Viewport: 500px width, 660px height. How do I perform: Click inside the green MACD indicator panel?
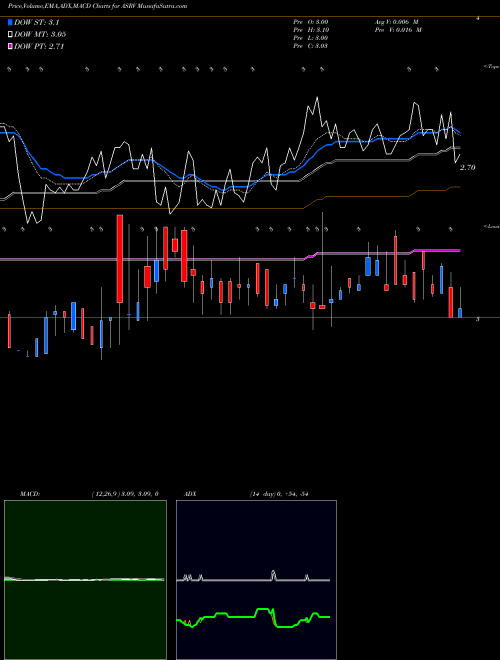click(x=85, y=580)
